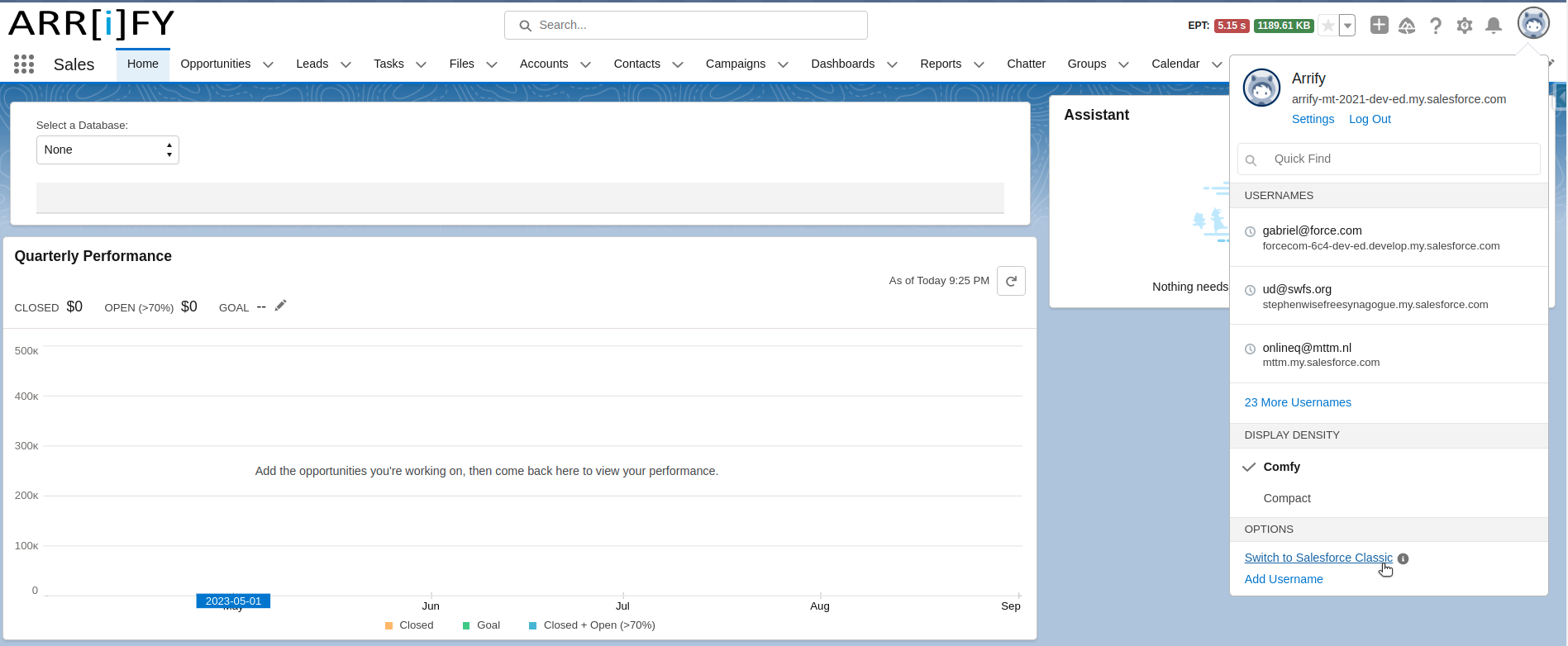Image resolution: width=1568 pixels, height=646 pixels.
Task: Open the App Launcher grid icon
Action: click(24, 64)
